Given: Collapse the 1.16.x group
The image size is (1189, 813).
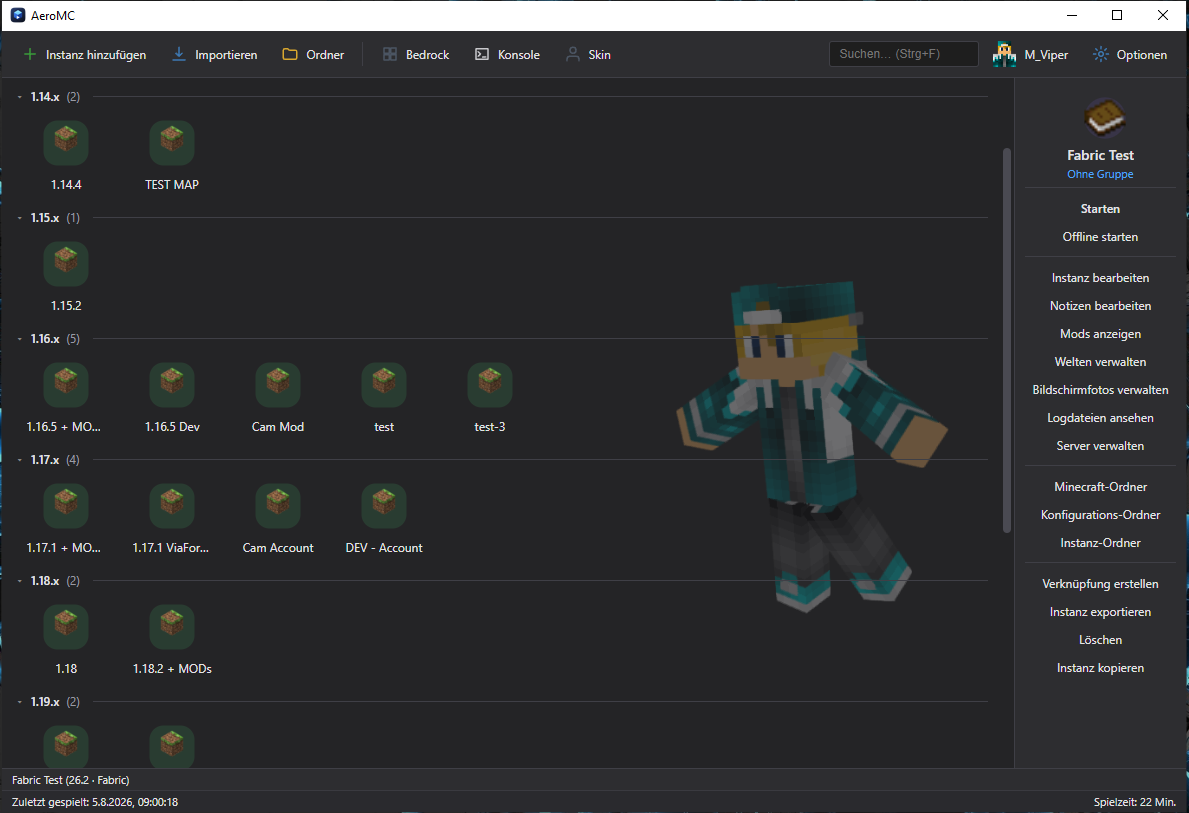Looking at the screenshot, I should pos(20,339).
